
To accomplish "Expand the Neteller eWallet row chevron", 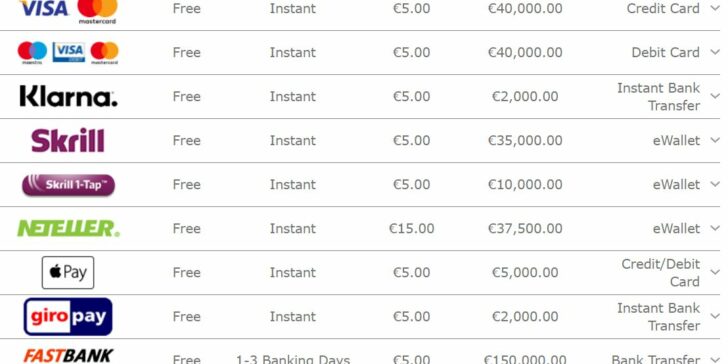I will coord(715,228).
